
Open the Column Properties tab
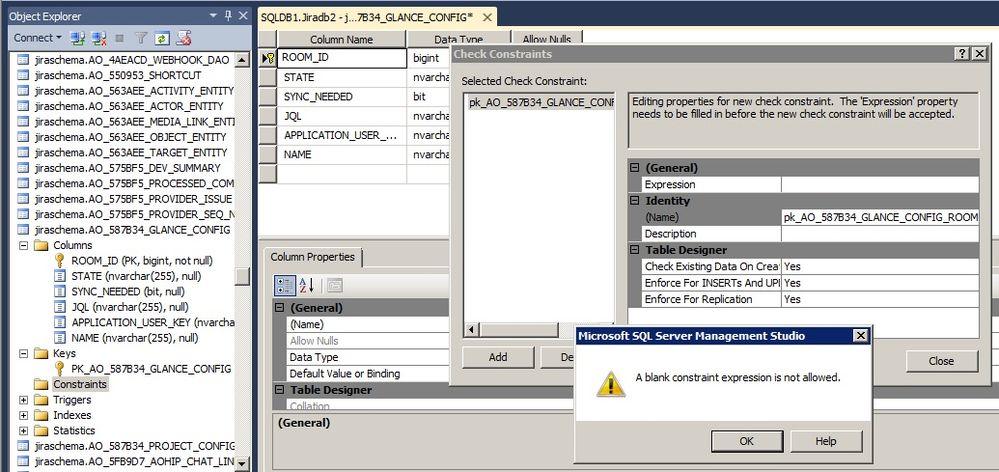click(313, 257)
